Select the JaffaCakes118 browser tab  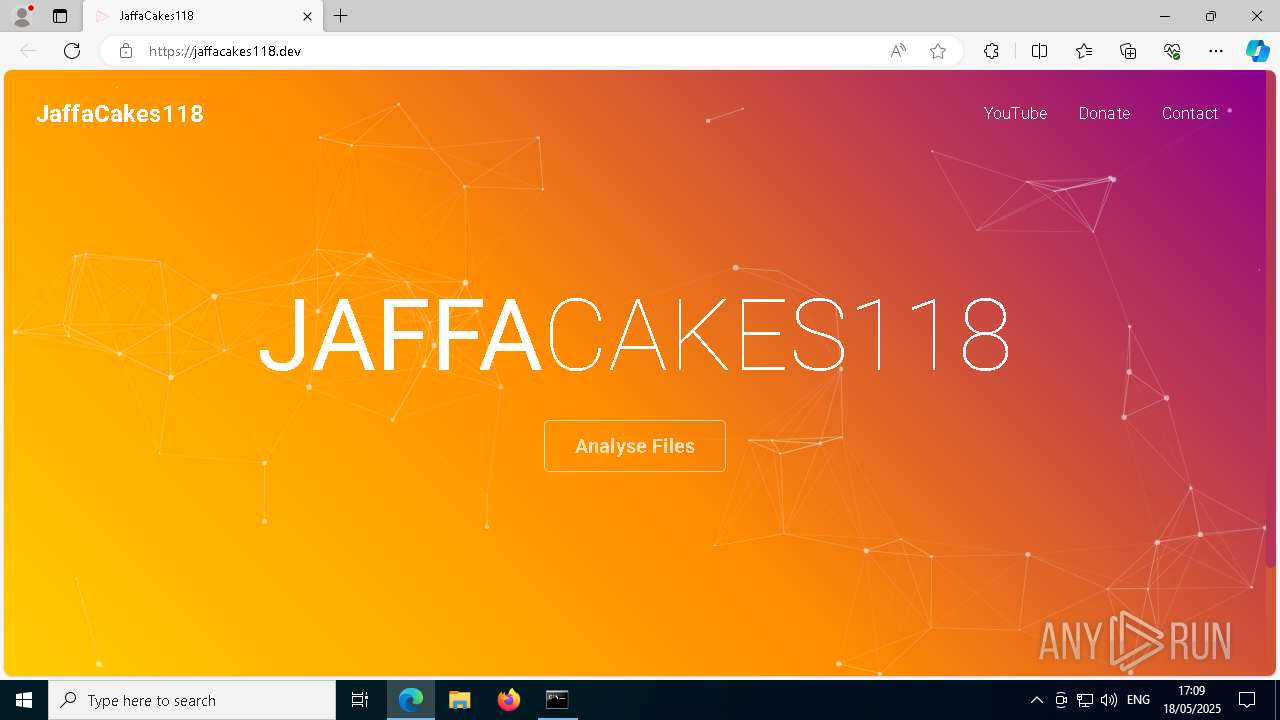pos(201,16)
